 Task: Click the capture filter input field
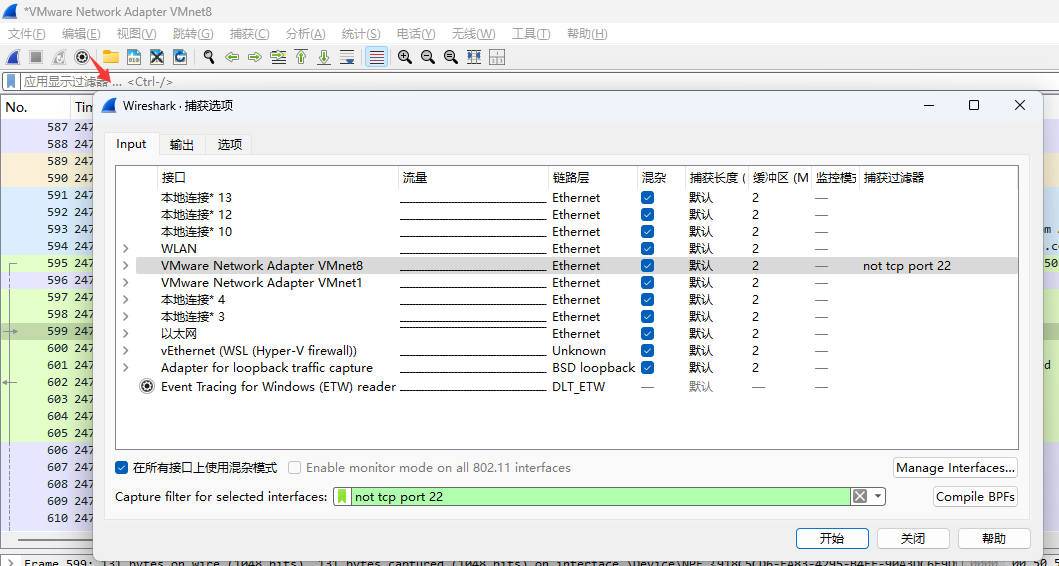pyautogui.click(x=600, y=497)
